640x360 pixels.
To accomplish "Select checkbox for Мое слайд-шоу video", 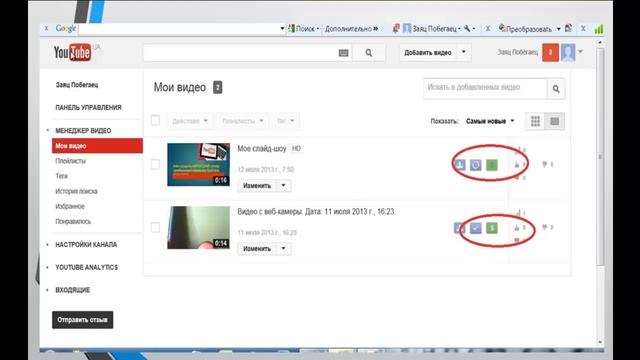I will (155, 164).
